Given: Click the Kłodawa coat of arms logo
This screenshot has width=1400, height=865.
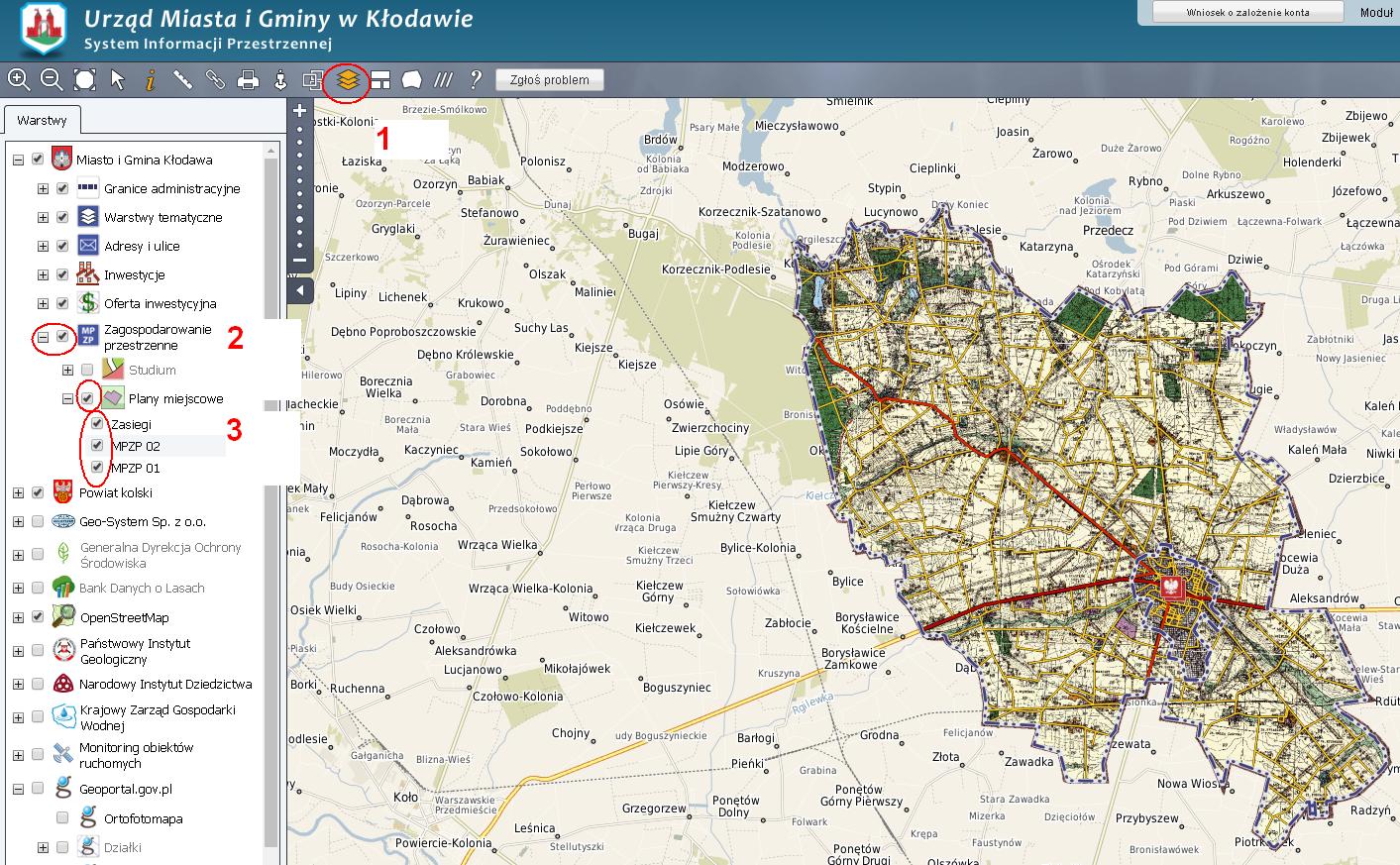Looking at the screenshot, I should point(42,29).
